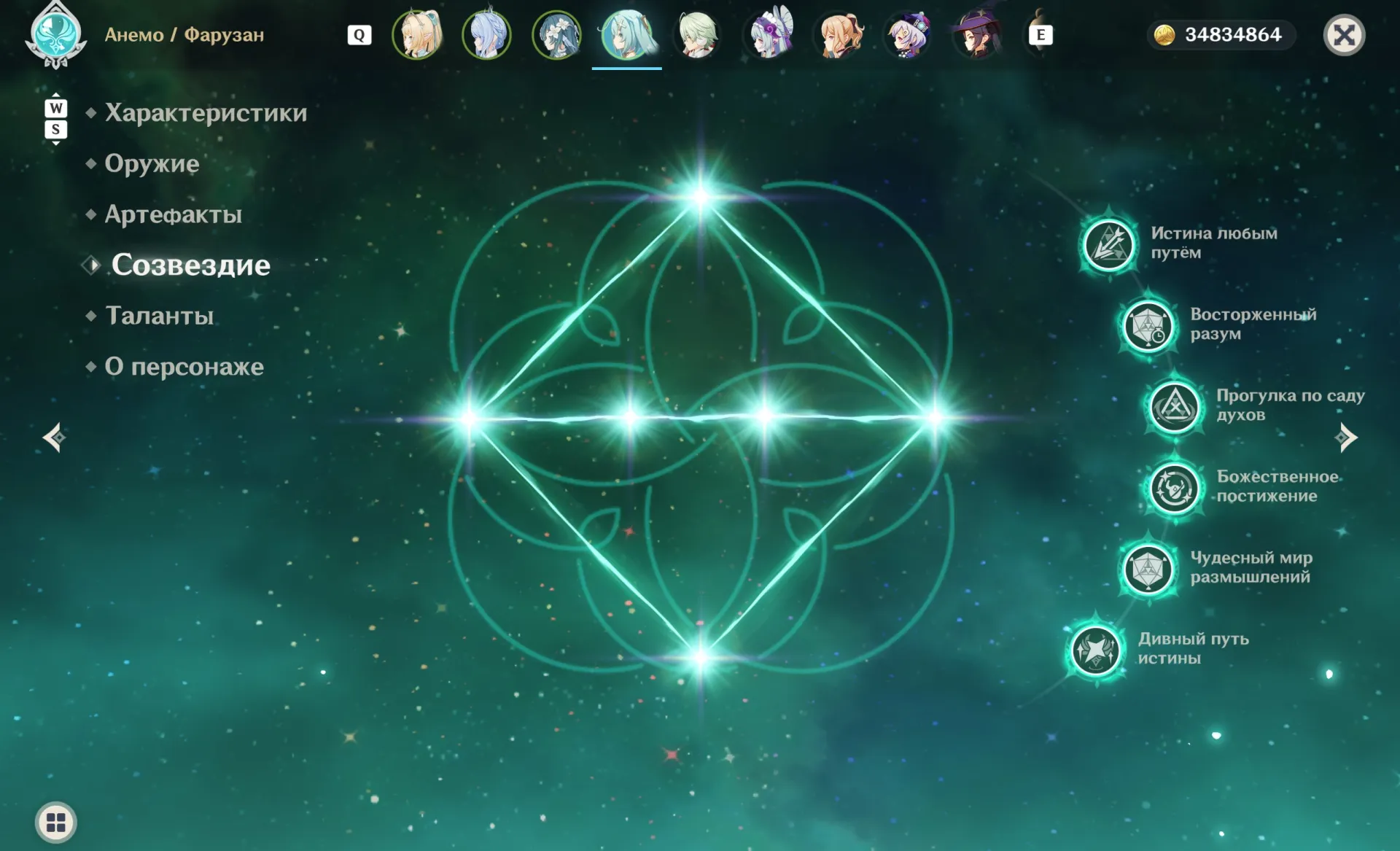Viewport: 1400px width, 851px height.
Task: Select the first blonde character portrait
Action: coord(418,34)
